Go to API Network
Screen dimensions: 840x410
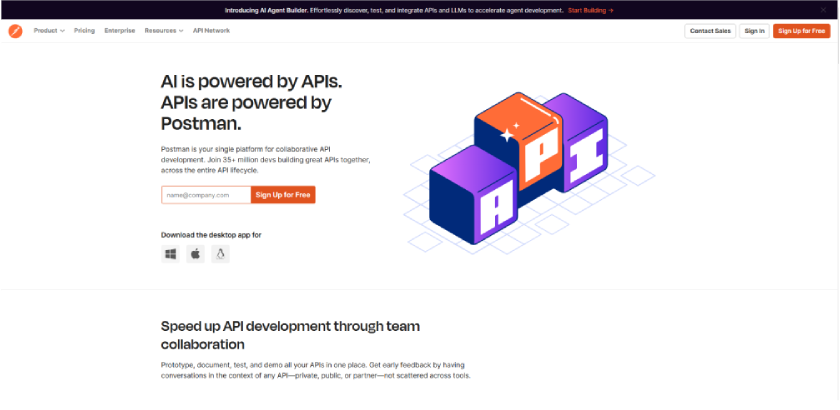[x=212, y=31]
